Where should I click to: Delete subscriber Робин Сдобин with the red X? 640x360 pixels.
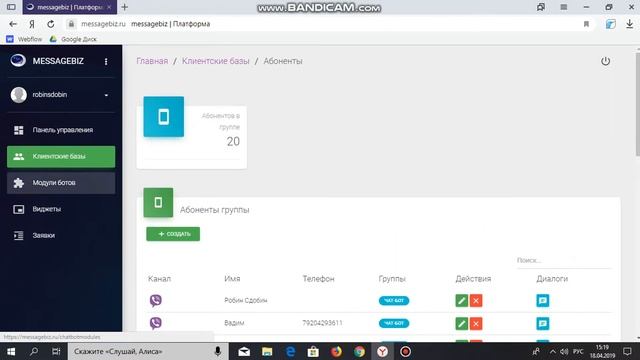click(476, 300)
